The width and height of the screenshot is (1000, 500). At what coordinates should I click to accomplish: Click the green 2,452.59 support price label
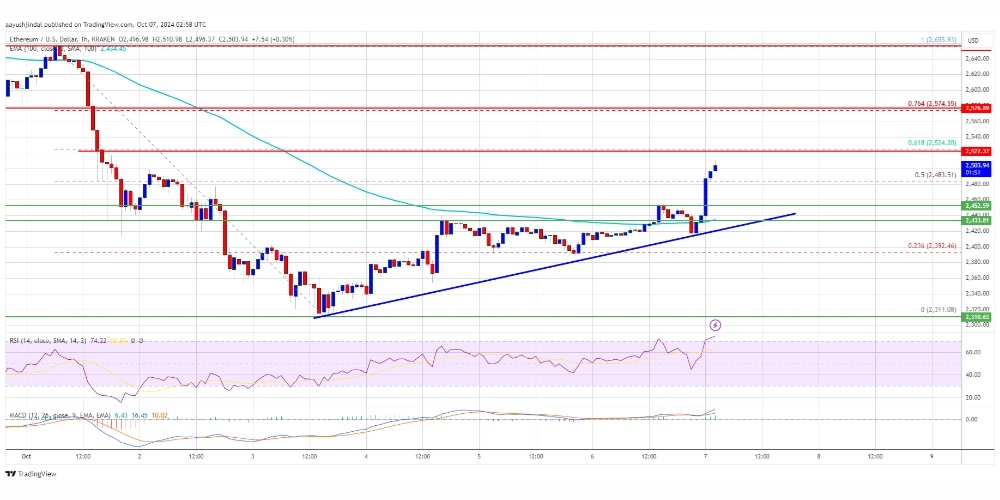point(976,206)
